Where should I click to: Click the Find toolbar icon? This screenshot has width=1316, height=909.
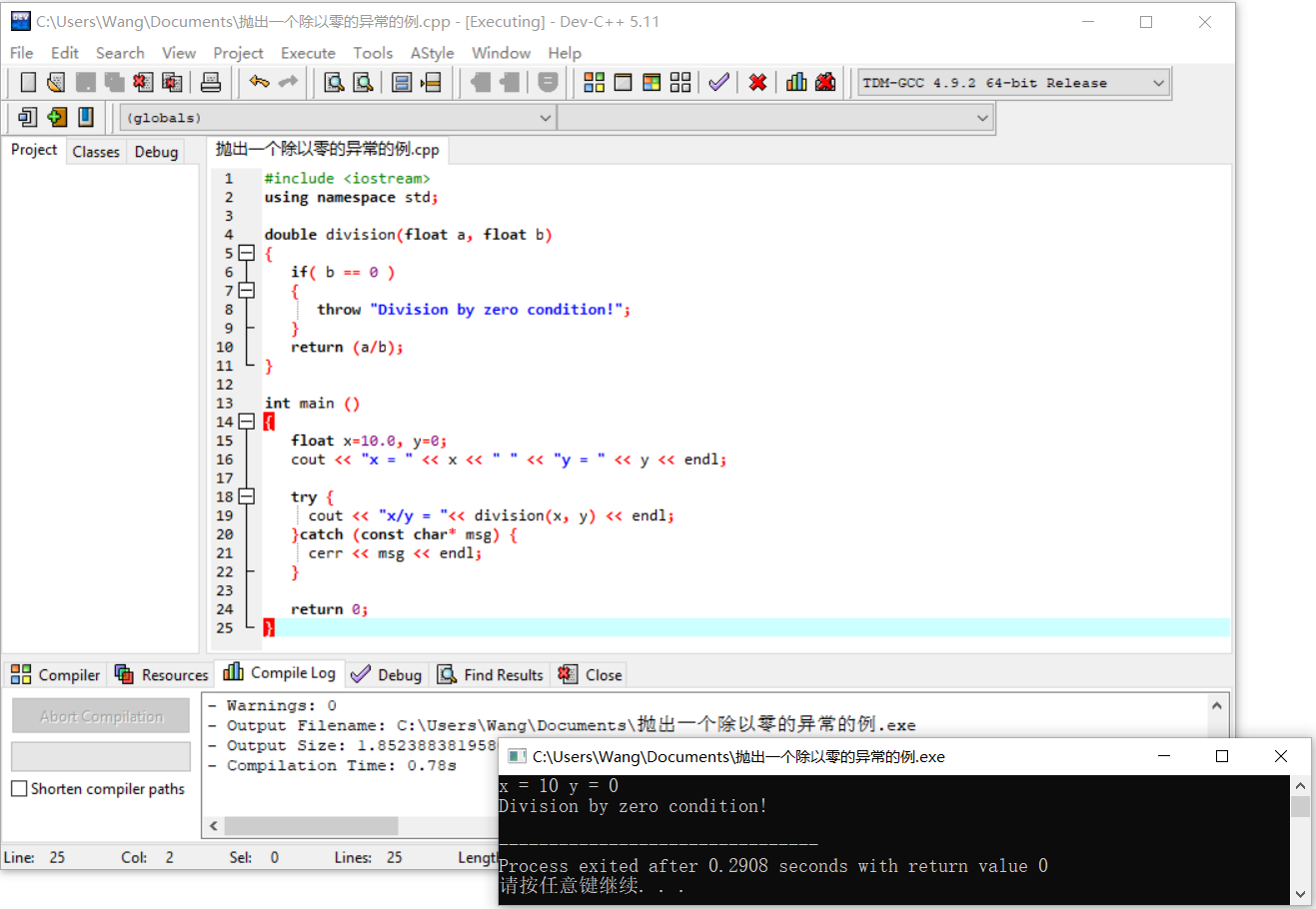[334, 82]
